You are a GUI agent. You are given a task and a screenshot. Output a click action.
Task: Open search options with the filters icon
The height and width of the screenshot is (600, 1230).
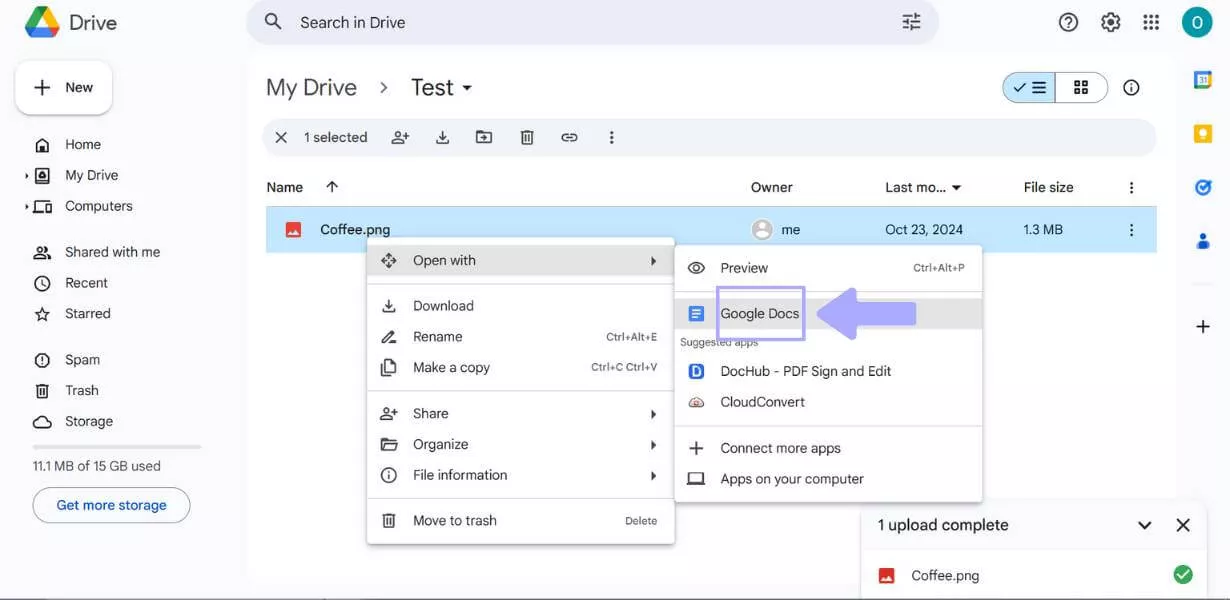(910, 21)
